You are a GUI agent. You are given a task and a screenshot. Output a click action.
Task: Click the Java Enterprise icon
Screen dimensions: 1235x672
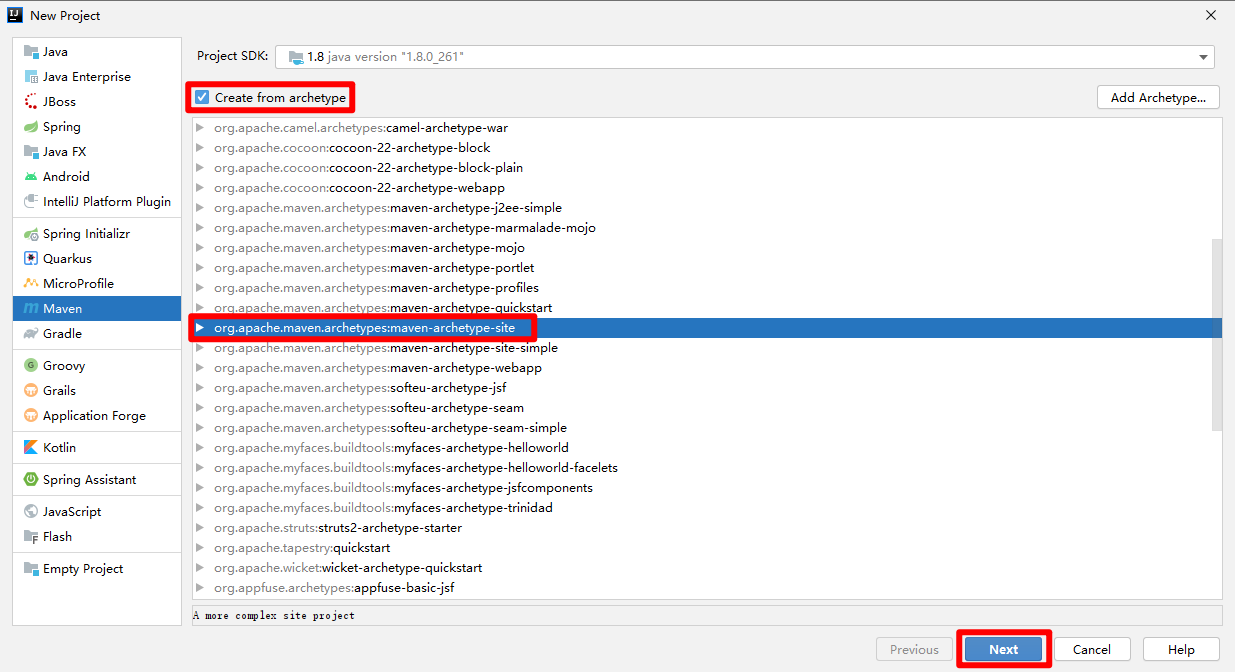[31, 77]
